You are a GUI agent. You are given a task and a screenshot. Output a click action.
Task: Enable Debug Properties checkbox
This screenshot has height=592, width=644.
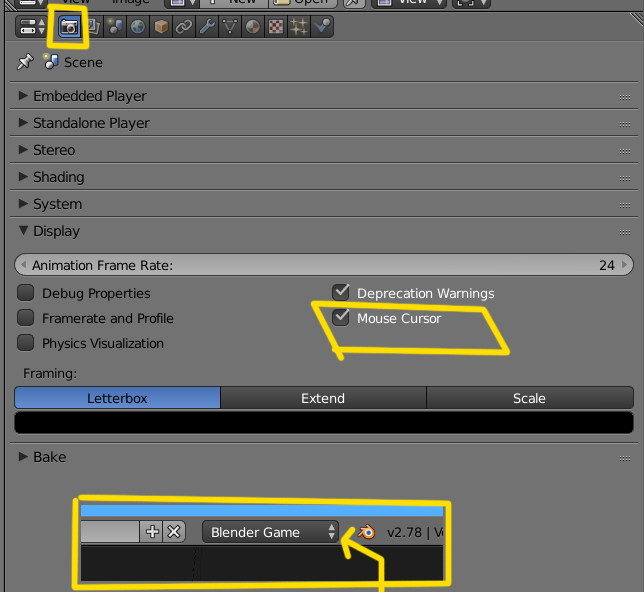coord(25,293)
